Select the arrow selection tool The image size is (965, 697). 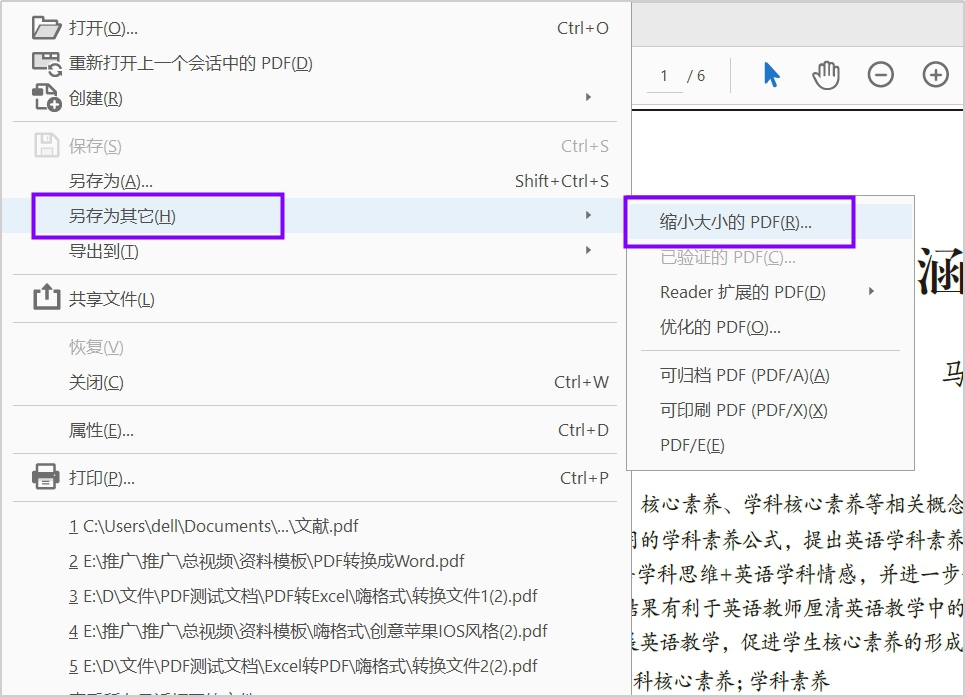771,75
